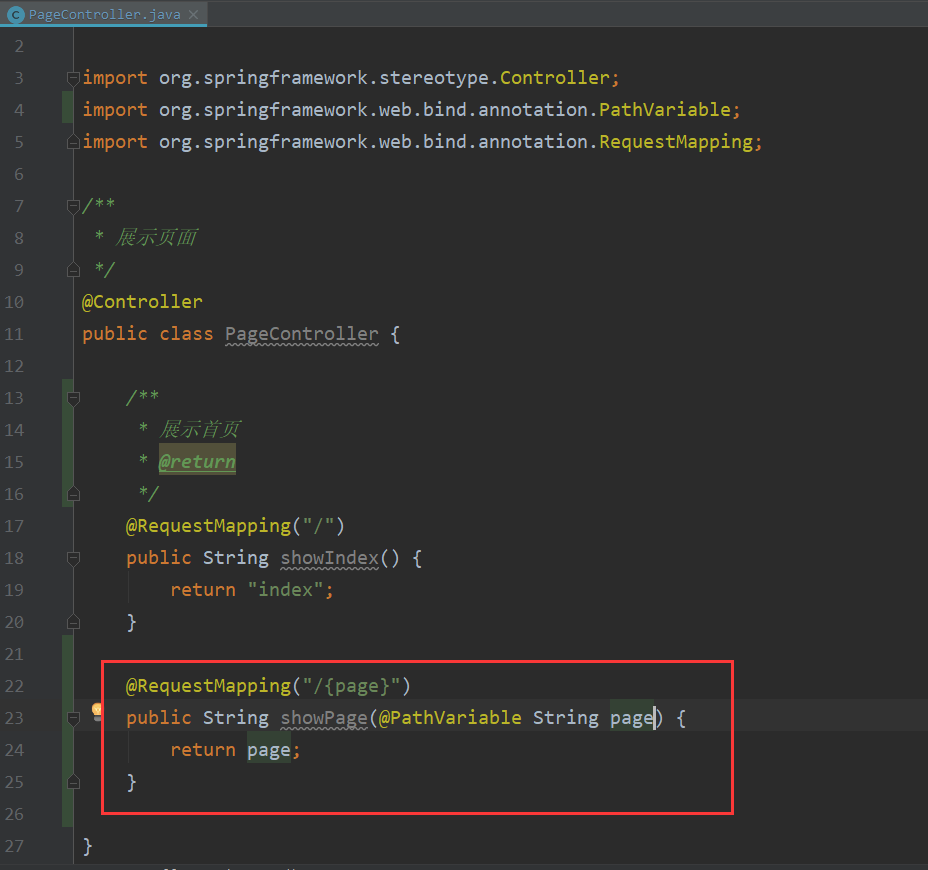Click the fold end marker at line 20
The width and height of the screenshot is (928, 870).
tap(73, 621)
